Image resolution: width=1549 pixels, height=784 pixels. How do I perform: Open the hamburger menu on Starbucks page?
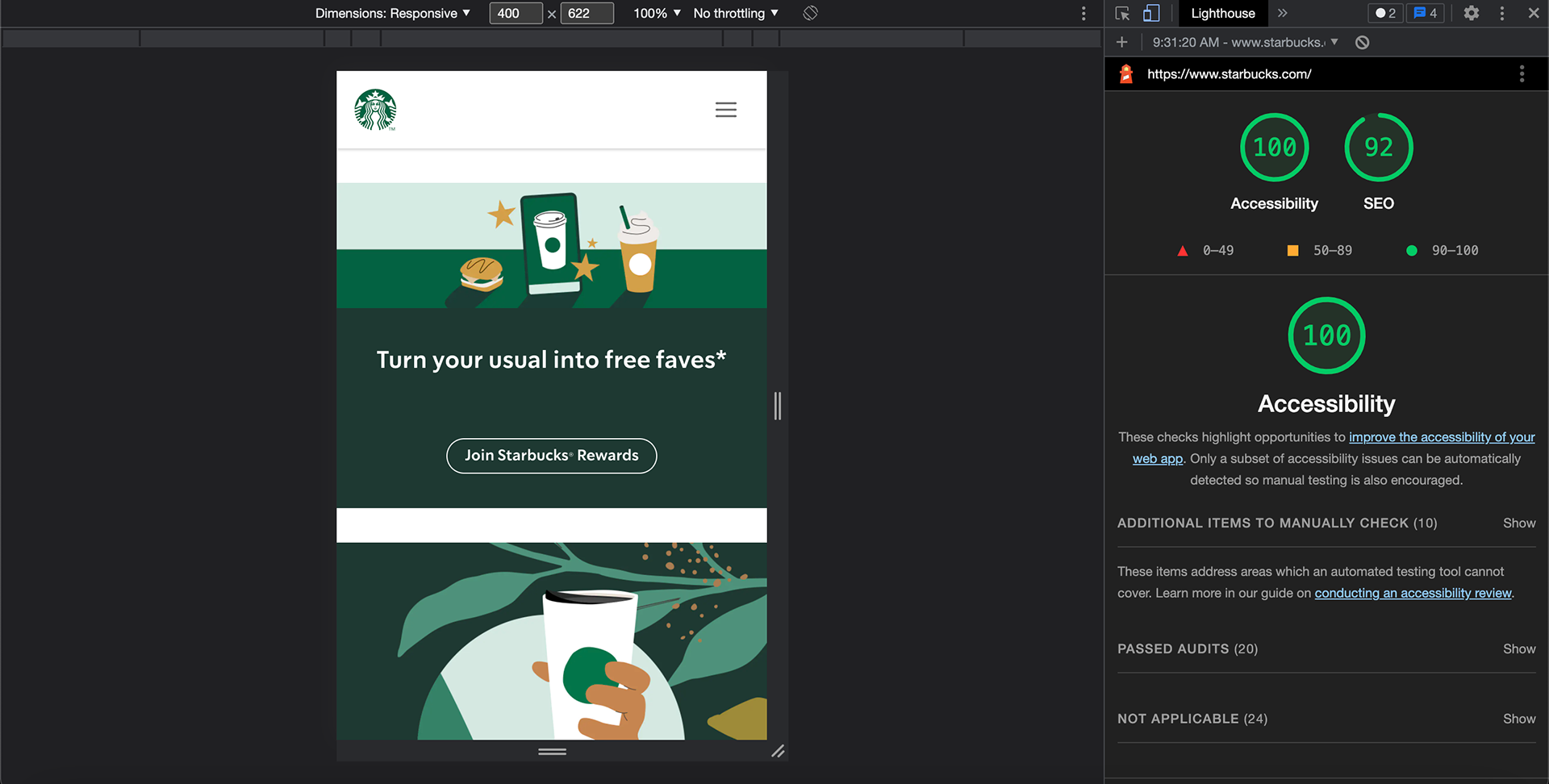pos(726,110)
